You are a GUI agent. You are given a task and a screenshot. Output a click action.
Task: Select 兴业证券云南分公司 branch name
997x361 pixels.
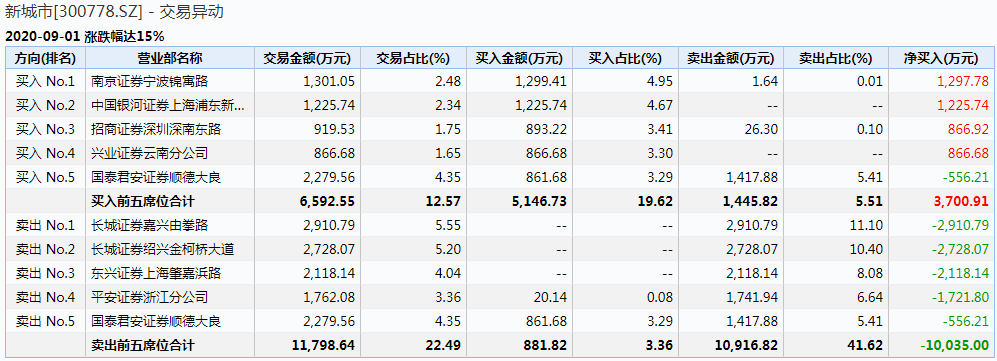tap(149, 153)
